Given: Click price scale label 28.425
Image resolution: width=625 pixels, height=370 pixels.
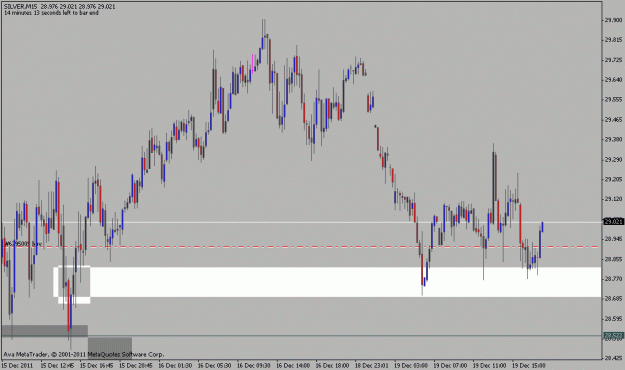Looking at the screenshot, I should click(x=613, y=358).
